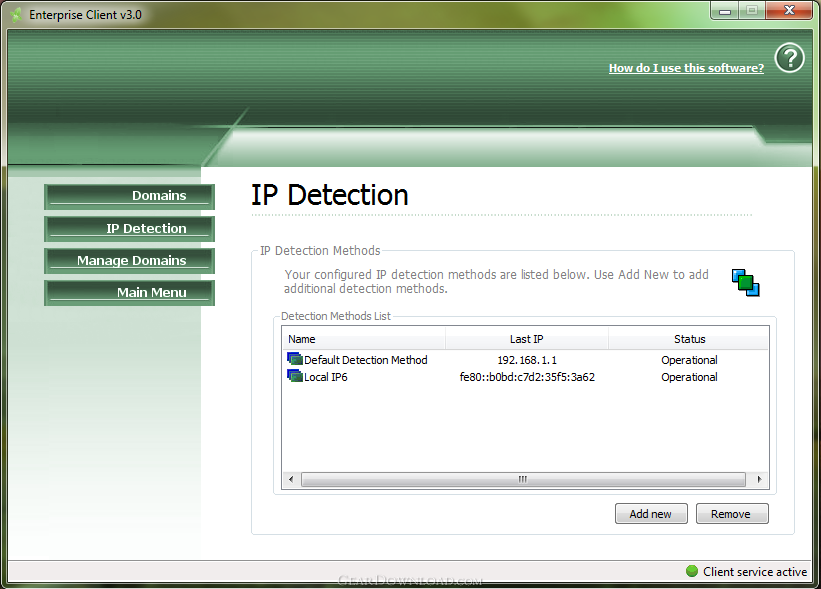Screen dimensions: 821x589
Task: Open the 'How do I use this software?' link
Action: click(686, 68)
